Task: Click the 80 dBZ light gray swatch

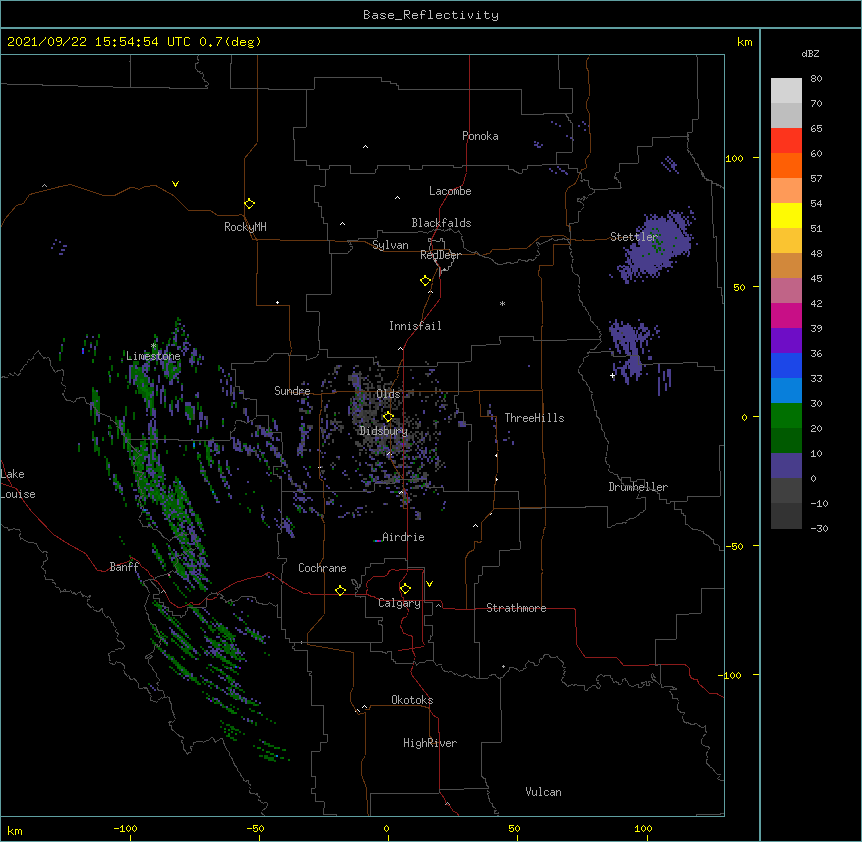Action: pyautogui.click(x=786, y=91)
